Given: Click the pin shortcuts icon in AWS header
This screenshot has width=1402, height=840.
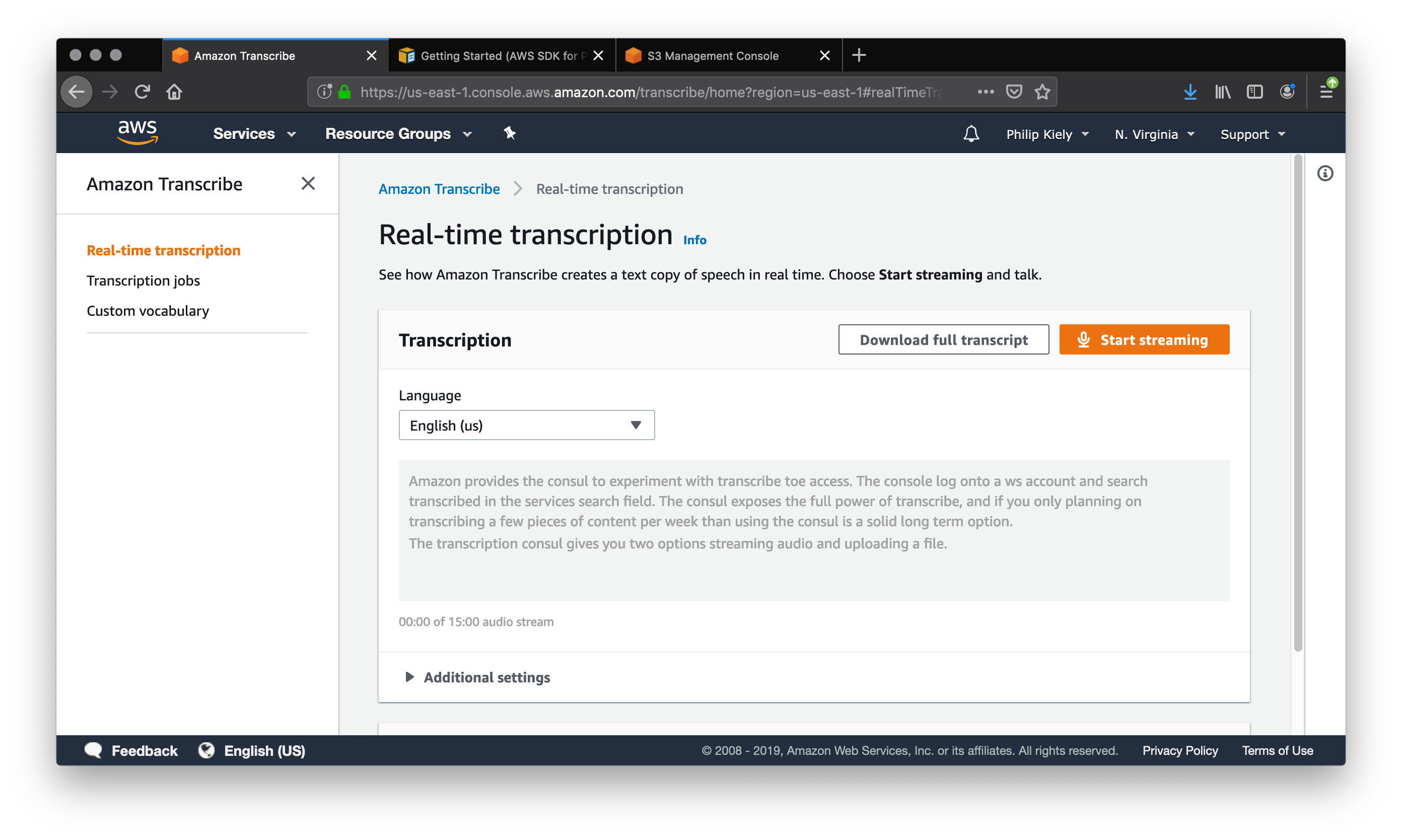Looking at the screenshot, I should 510,133.
